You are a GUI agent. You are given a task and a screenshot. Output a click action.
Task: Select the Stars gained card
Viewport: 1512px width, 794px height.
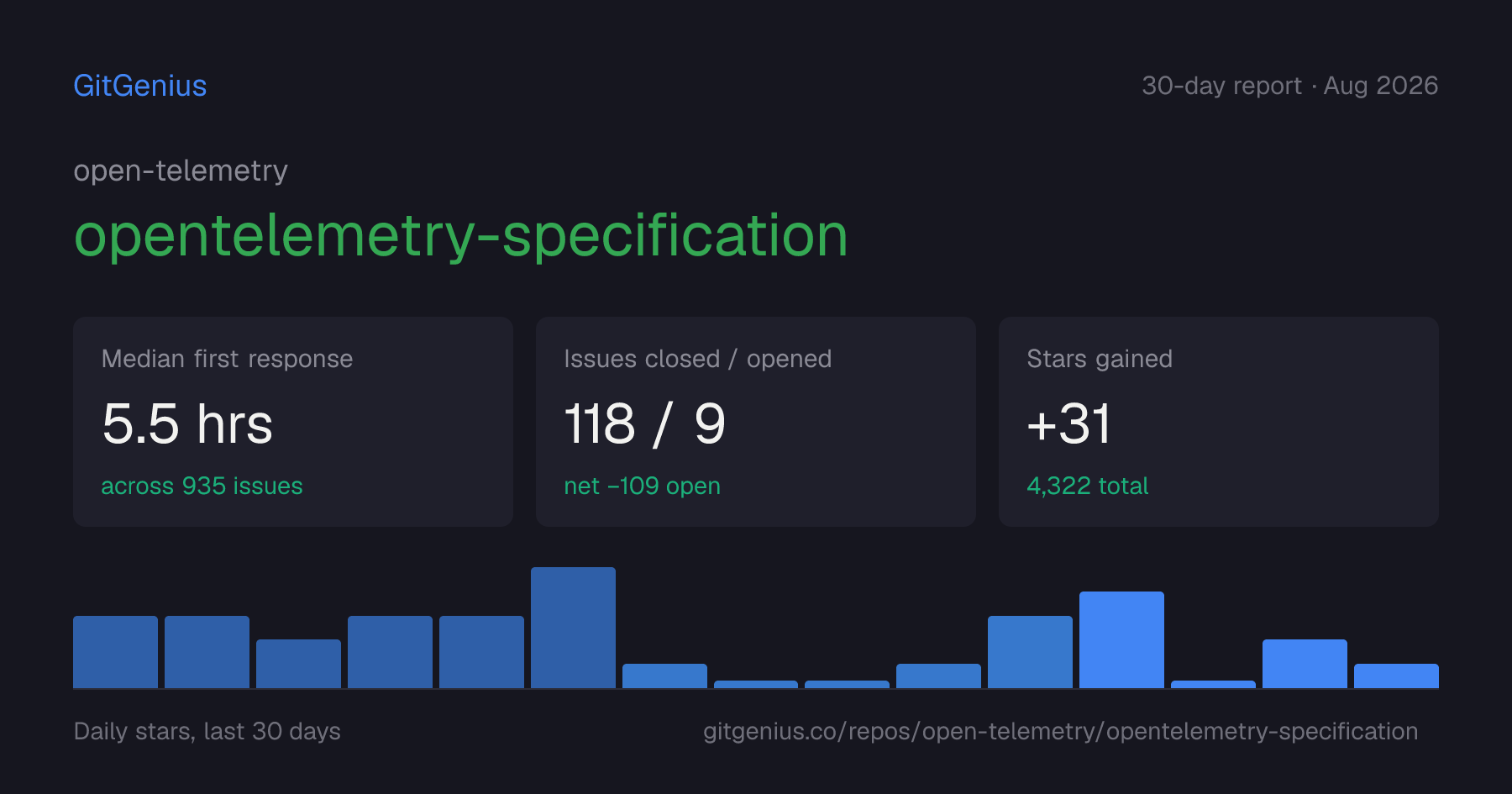[x=1219, y=422]
